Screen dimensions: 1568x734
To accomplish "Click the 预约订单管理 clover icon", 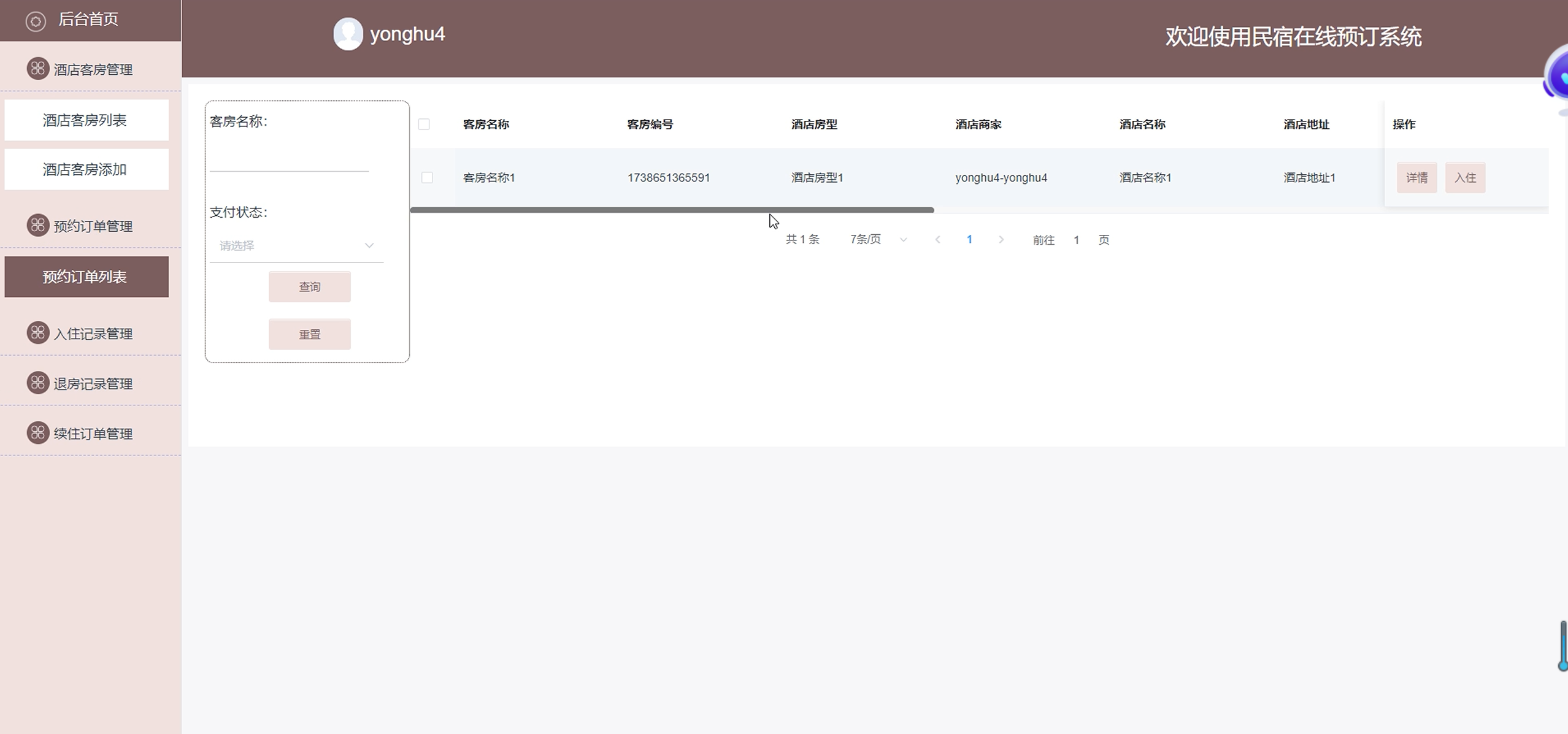I will click(x=37, y=225).
